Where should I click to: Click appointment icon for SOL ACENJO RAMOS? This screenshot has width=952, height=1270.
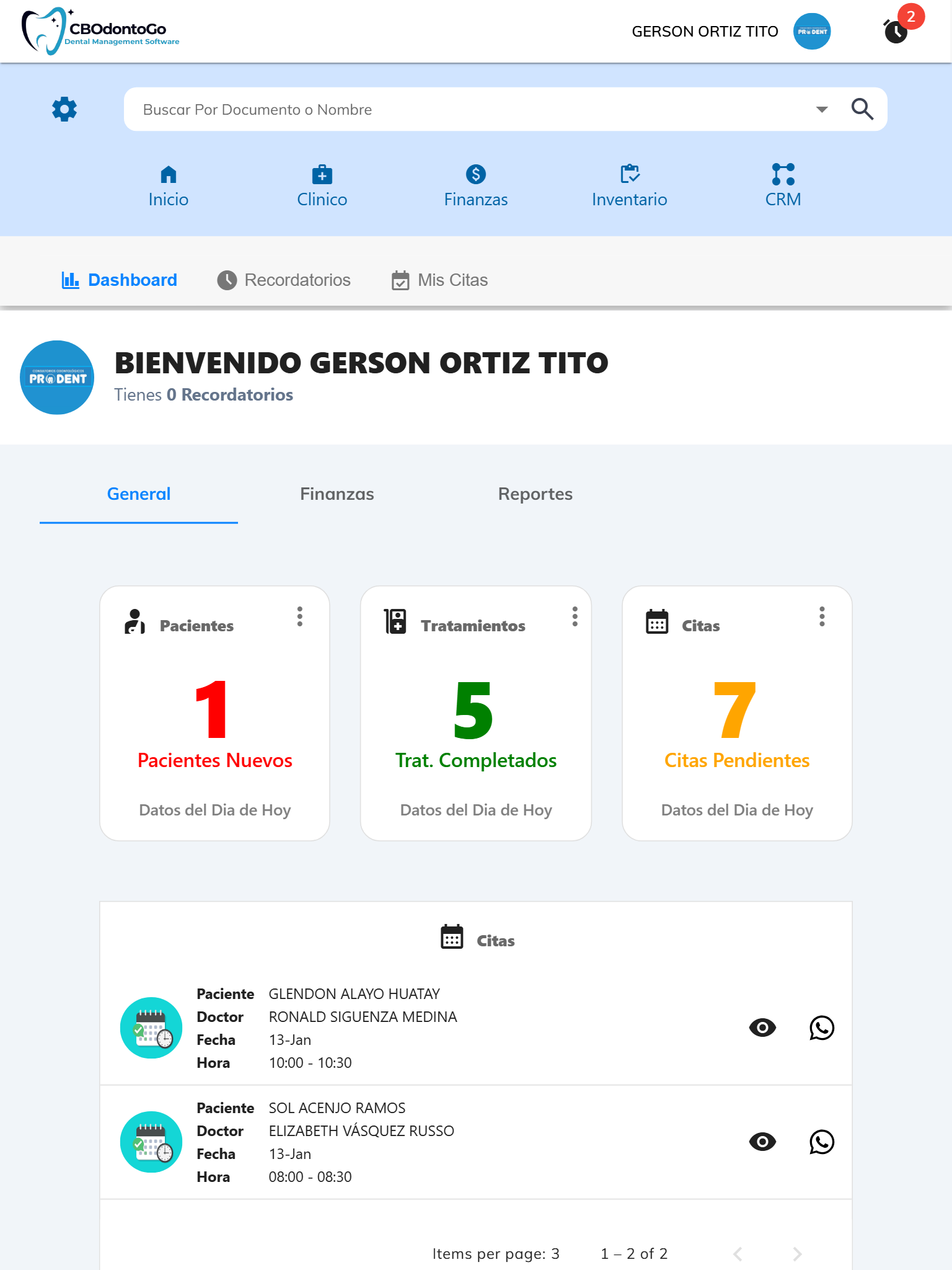pos(151,1142)
